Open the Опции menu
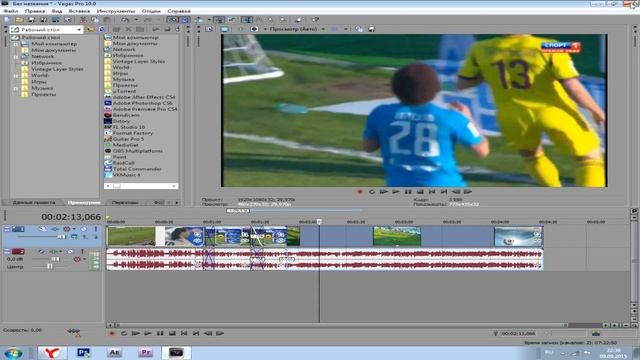 pos(151,11)
